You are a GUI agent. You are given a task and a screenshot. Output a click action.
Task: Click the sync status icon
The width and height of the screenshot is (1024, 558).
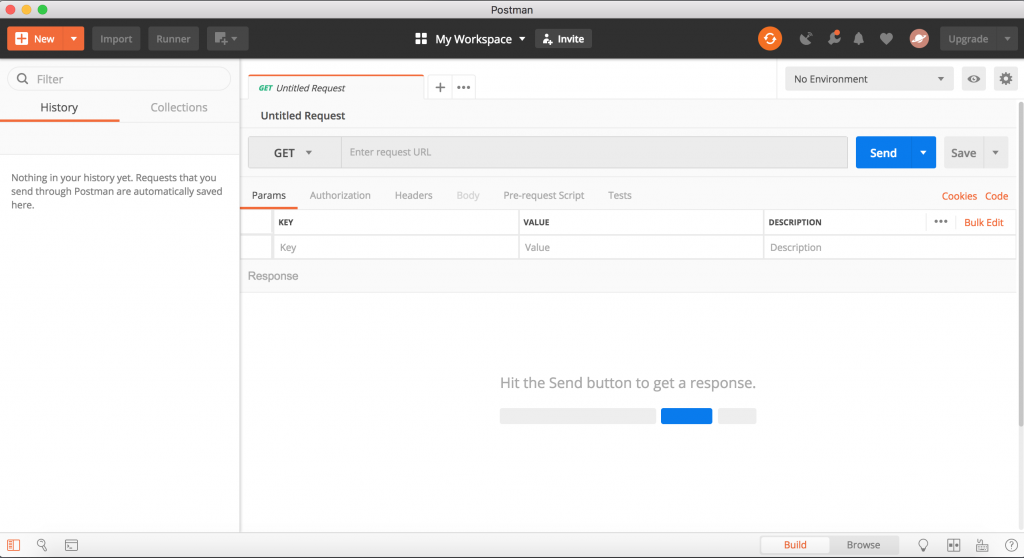770,39
